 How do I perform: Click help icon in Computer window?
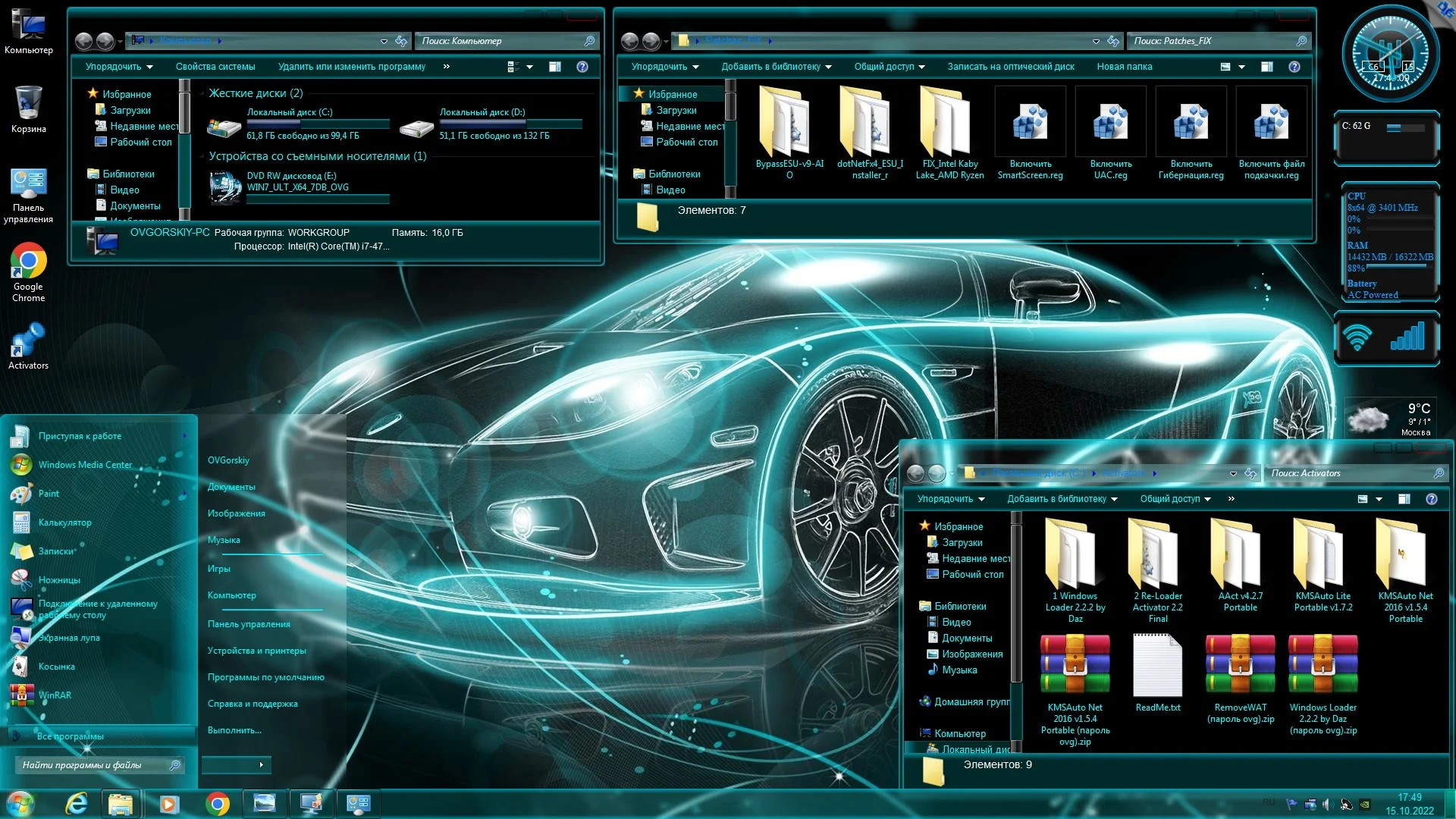pyautogui.click(x=582, y=67)
